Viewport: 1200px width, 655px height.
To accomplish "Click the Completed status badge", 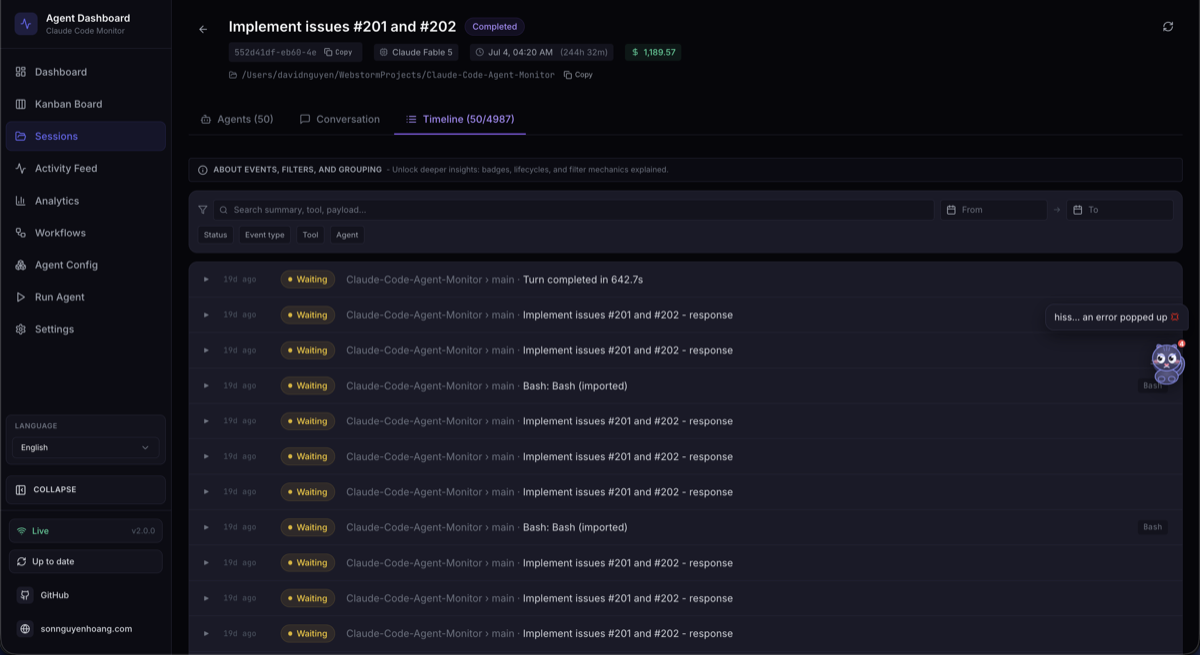I will click(495, 27).
